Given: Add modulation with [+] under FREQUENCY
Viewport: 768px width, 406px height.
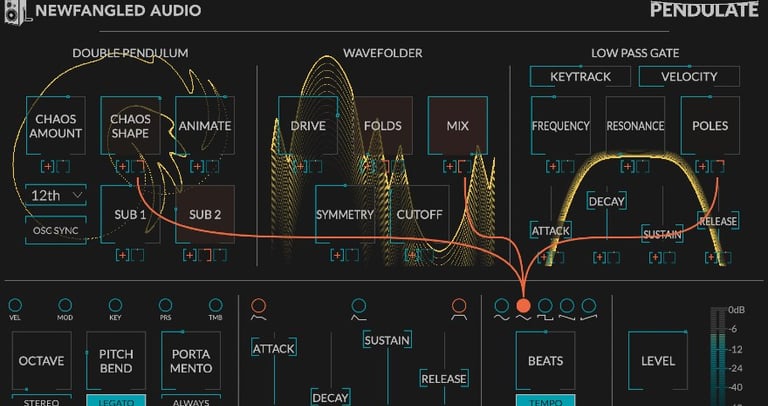Looking at the screenshot, I should tap(553, 167).
